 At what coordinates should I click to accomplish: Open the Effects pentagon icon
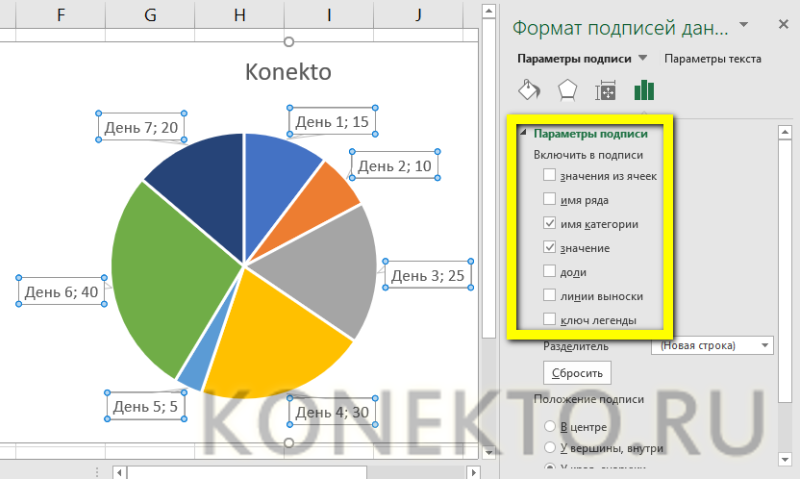(x=567, y=90)
